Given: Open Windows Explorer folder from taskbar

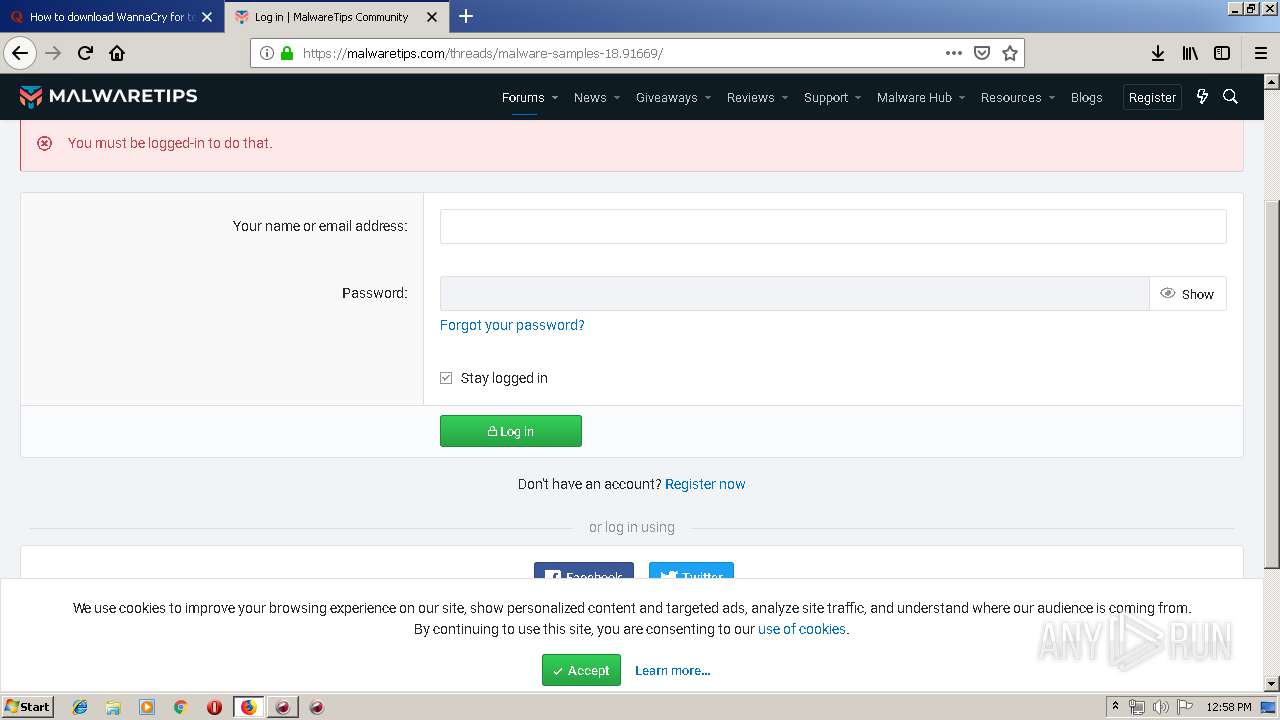Looking at the screenshot, I should click(x=113, y=707).
